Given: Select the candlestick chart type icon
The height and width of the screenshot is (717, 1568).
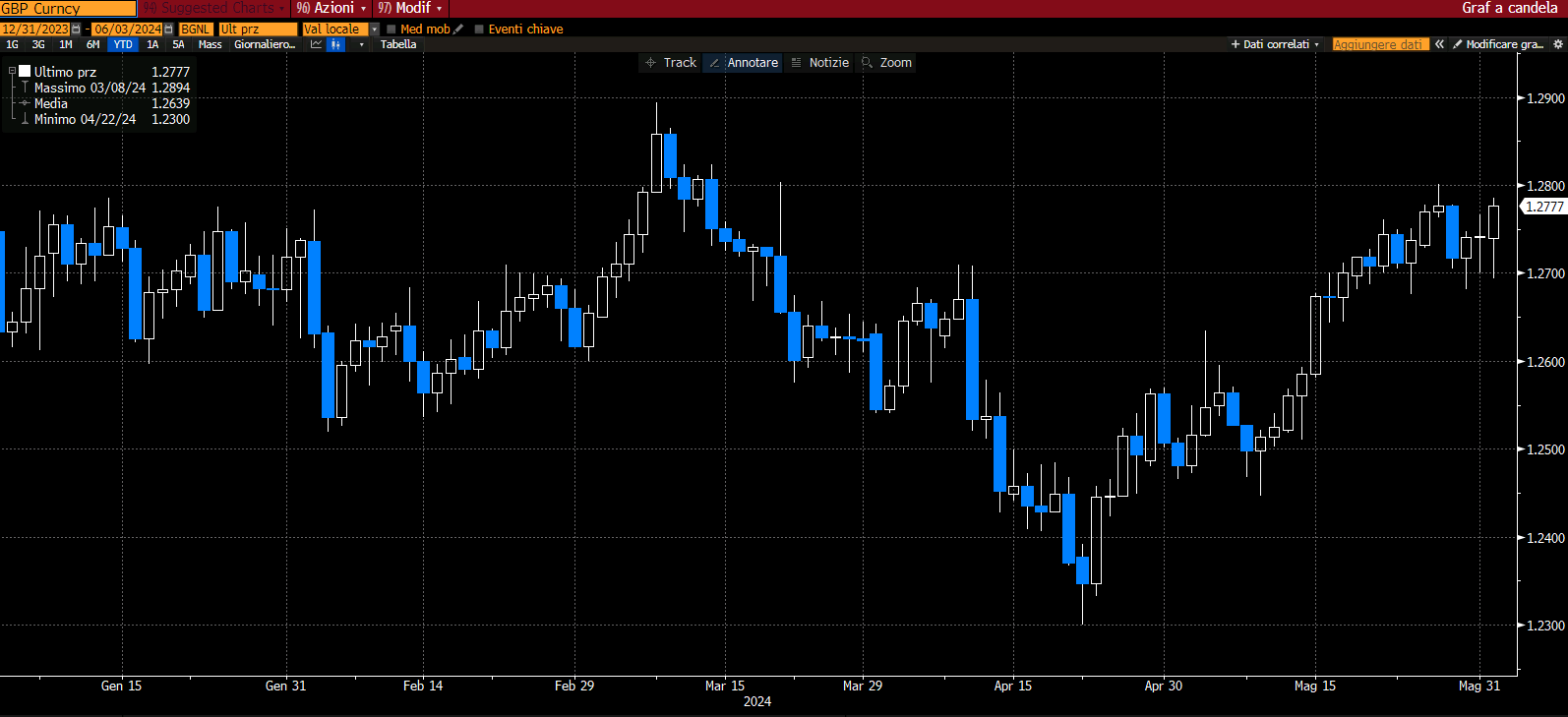Looking at the screenshot, I should click(336, 44).
